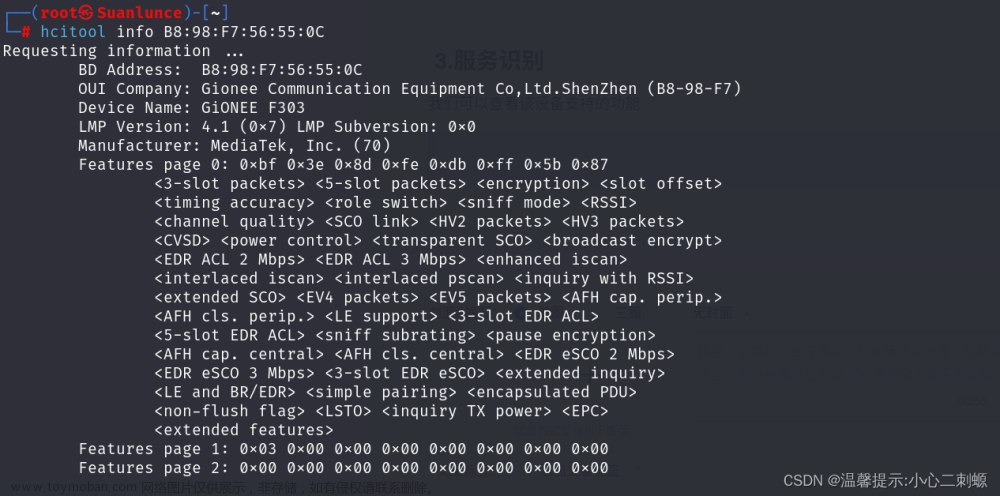1000x496 pixels.
Task: Click the <extended features> tag
Action: pos(244,430)
